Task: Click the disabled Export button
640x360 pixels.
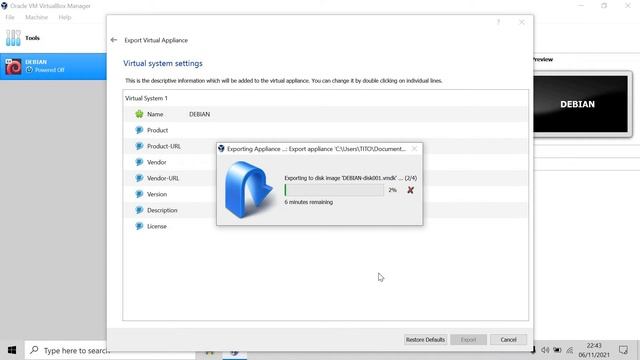Action: coord(468,340)
